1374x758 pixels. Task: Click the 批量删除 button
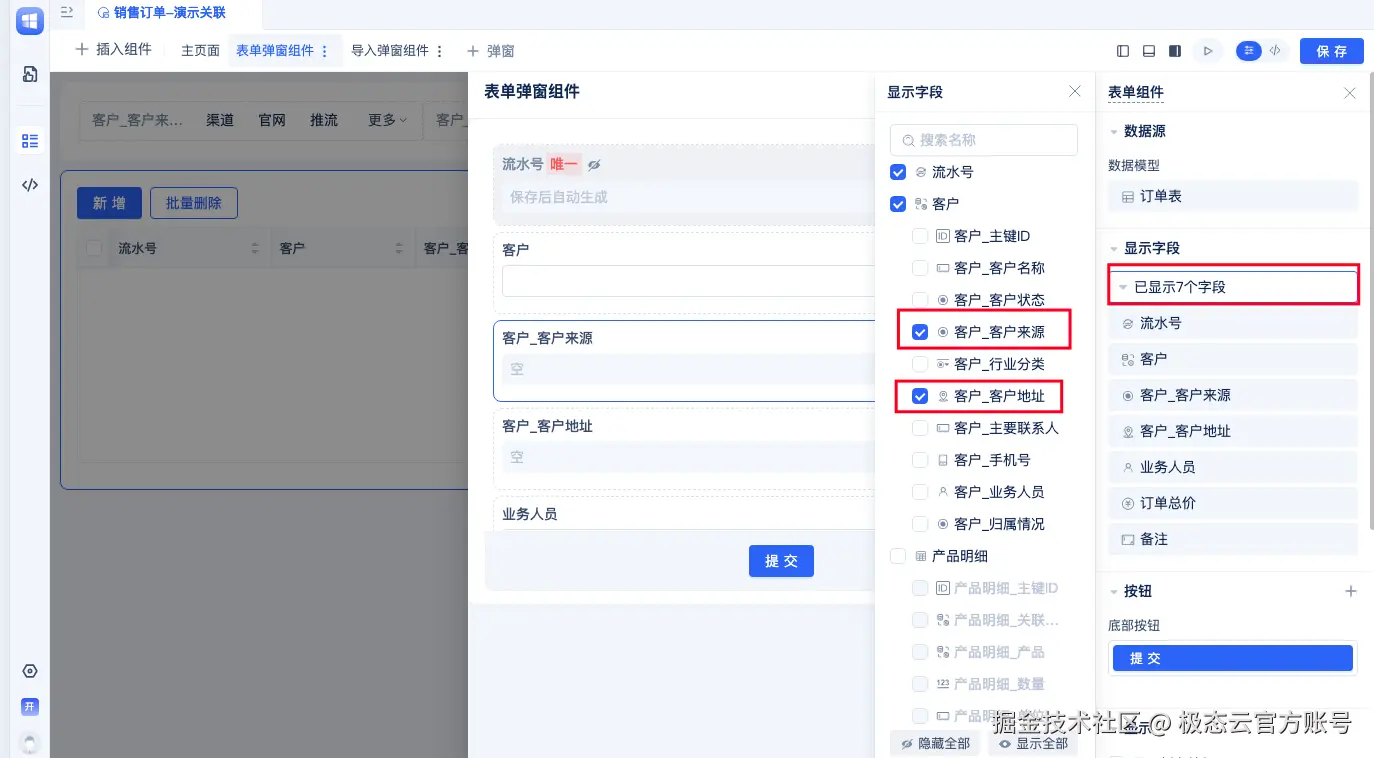(194, 203)
